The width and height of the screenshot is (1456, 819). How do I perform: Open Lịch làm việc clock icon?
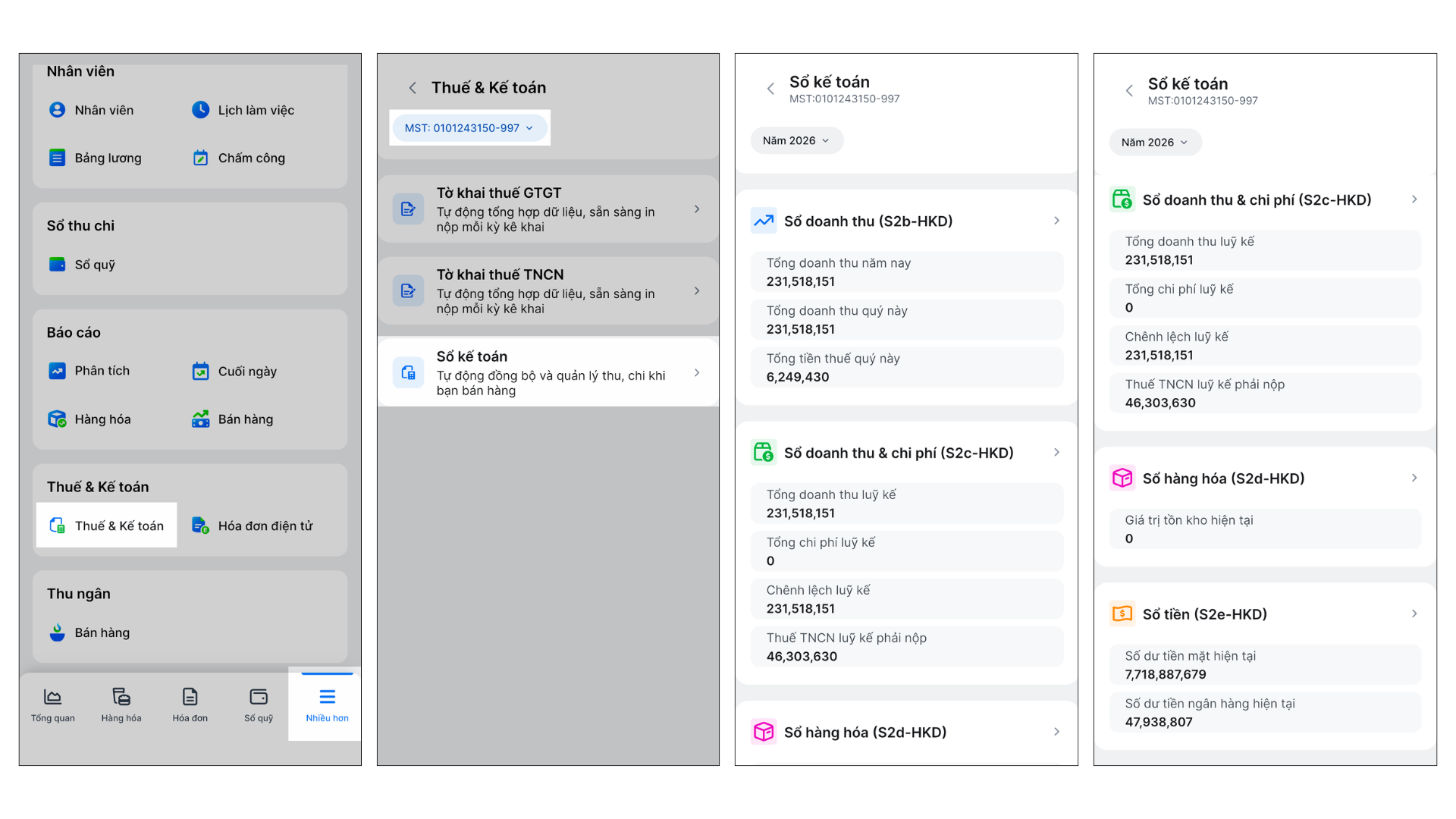click(x=200, y=110)
